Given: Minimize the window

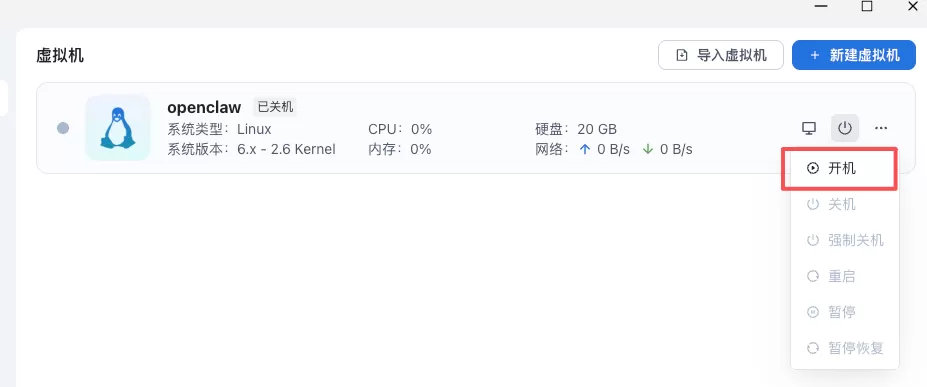Looking at the screenshot, I should pyautogui.click(x=821, y=6).
